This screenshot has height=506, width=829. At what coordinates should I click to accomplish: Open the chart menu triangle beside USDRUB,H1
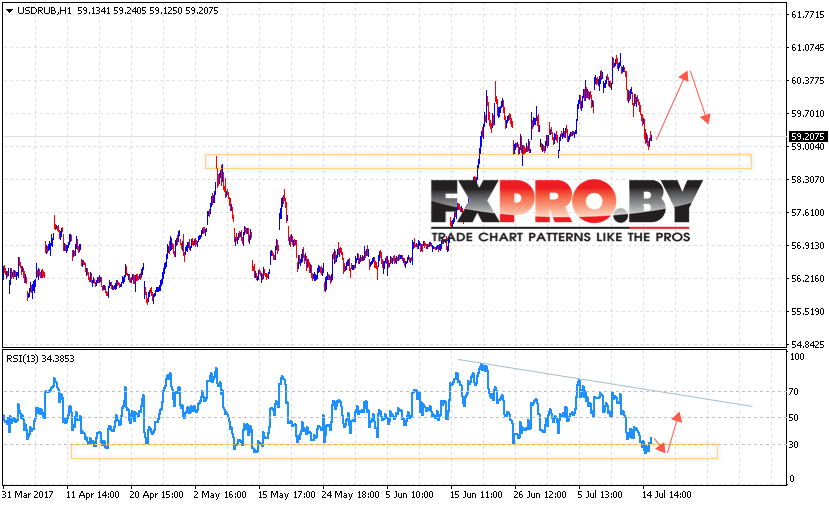point(9,11)
